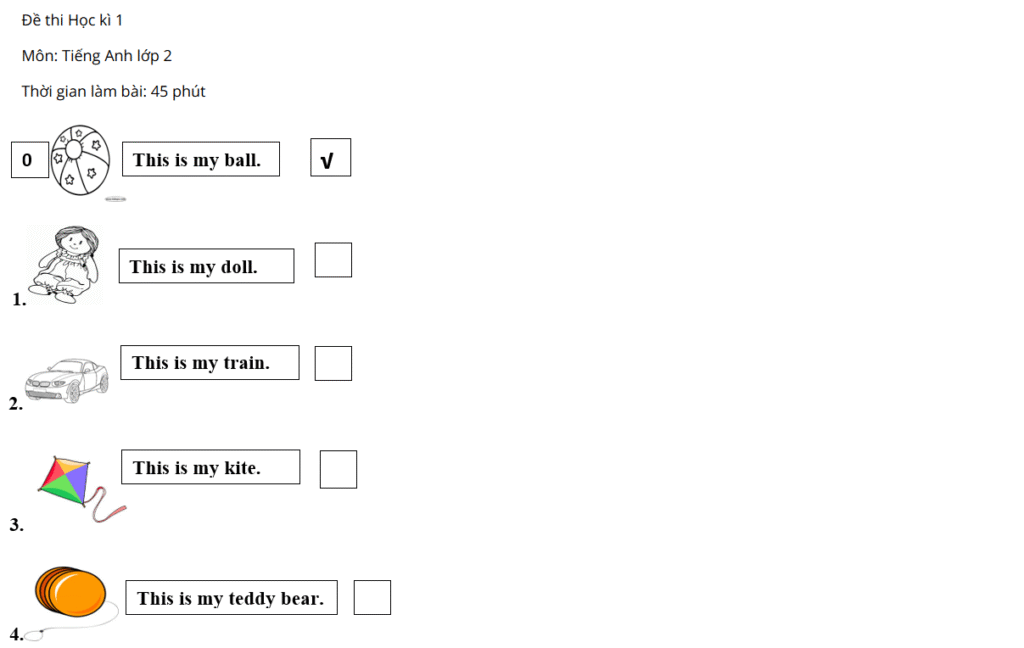This screenshot has width=1024, height=648.
Task: Select the sentence 'This is my teddy bear.'
Action: pos(231,598)
